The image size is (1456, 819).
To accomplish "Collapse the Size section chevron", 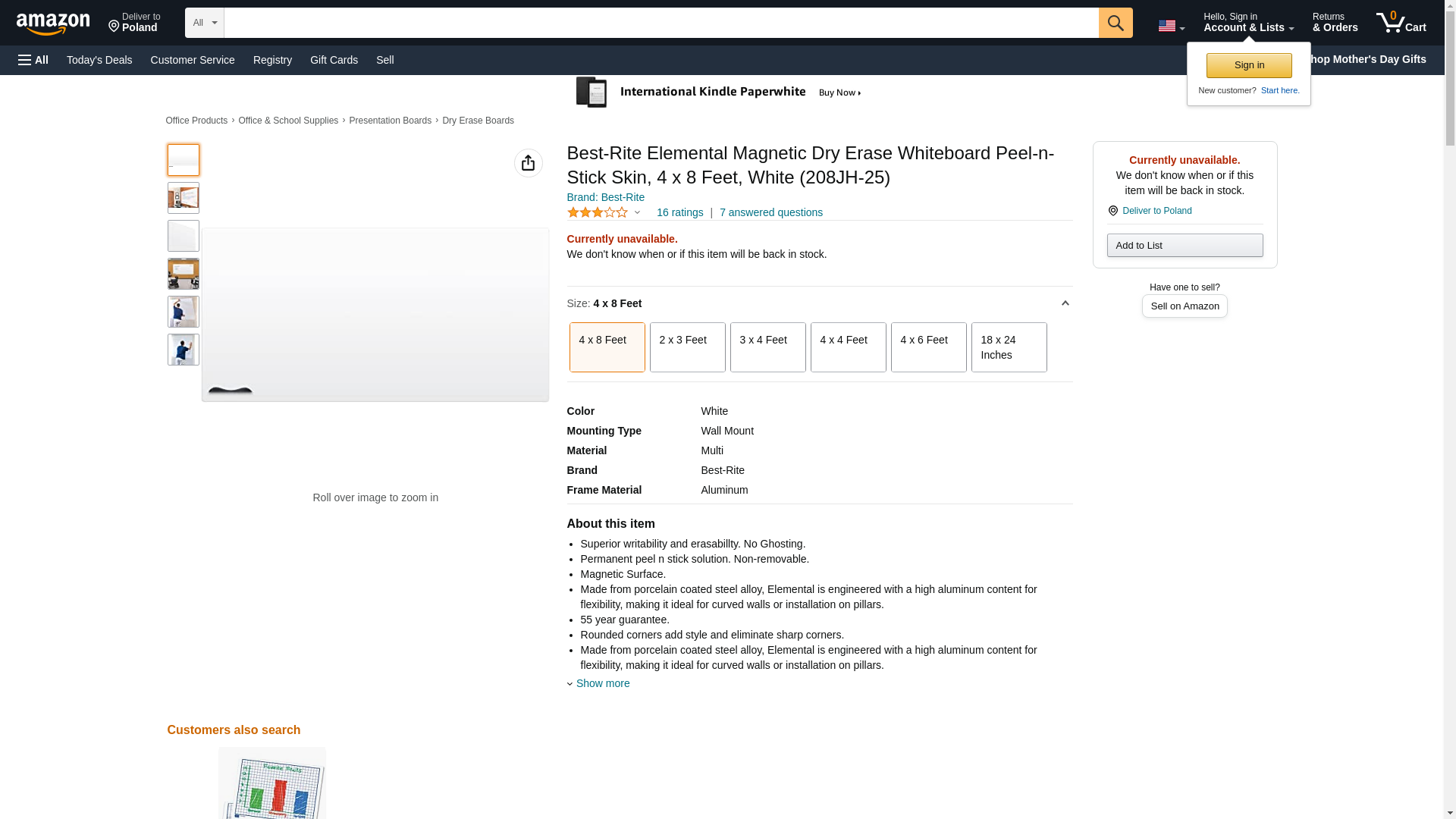I will tap(1065, 303).
